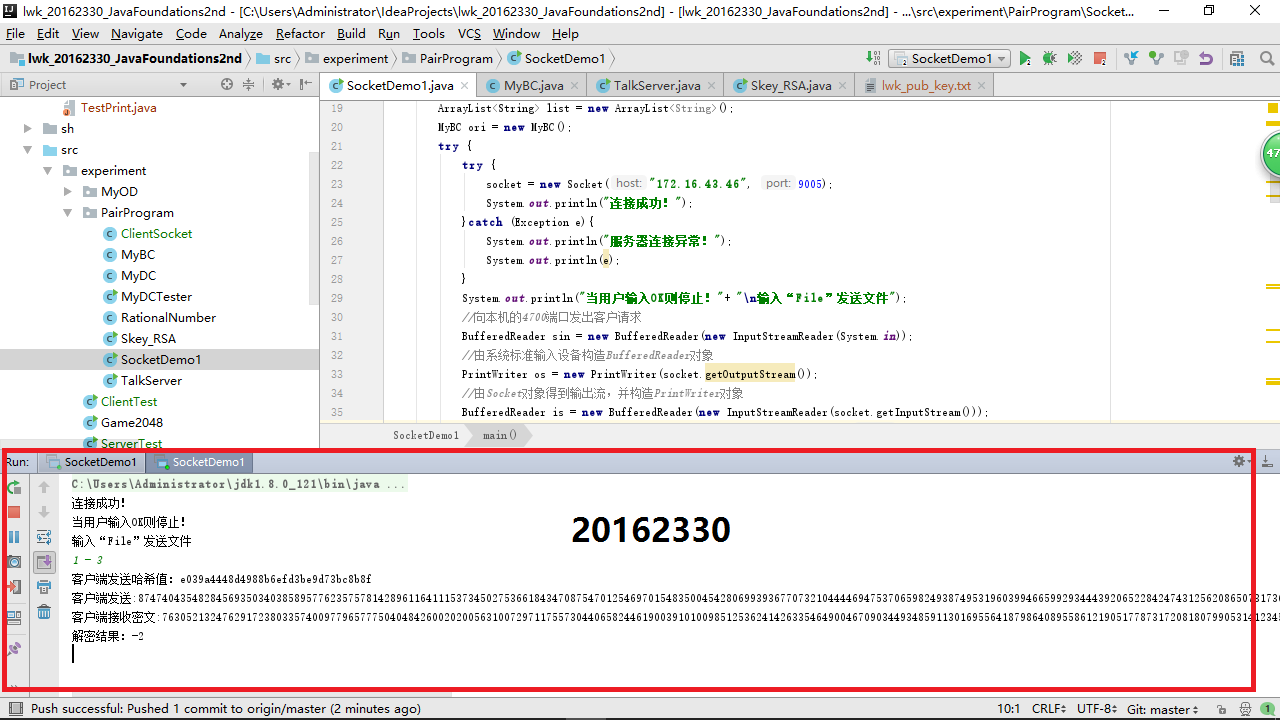Click the Collapse All icon in the Project panel

pos(250,85)
